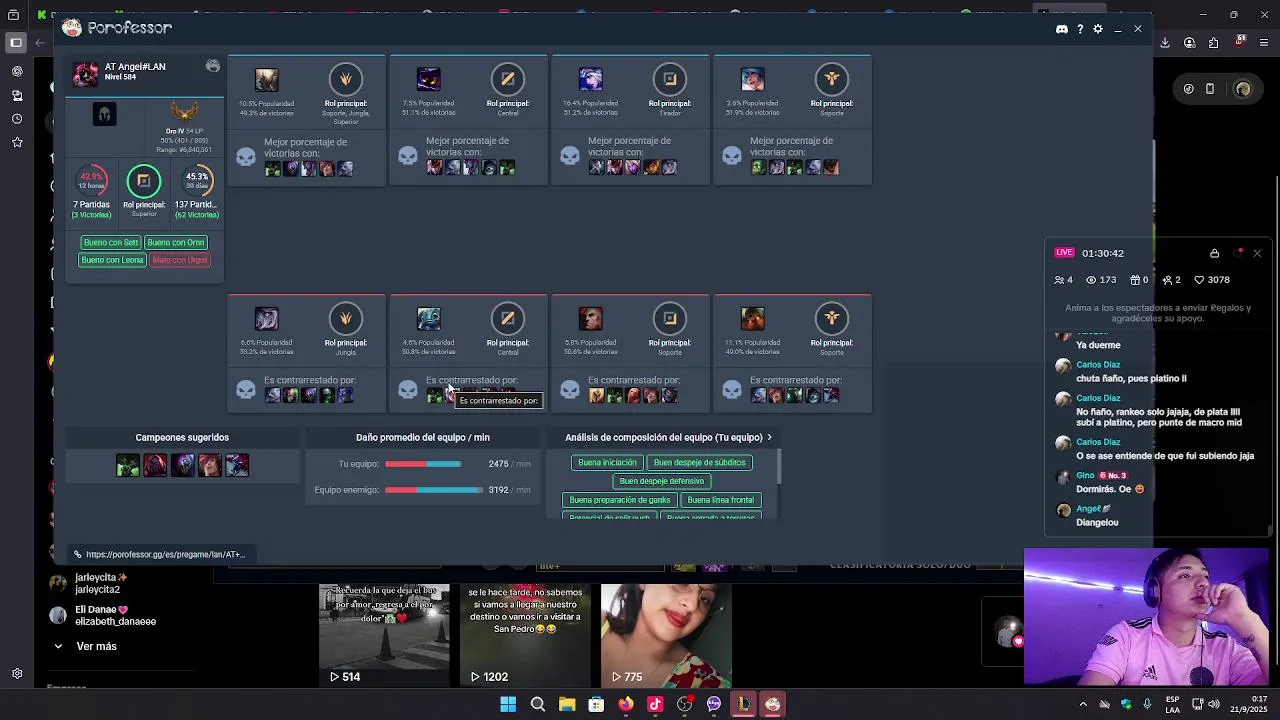Screen dimensions: 1280x720
Task: Select ally champion portrait with 7.5% popularity
Action: [428, 79]
